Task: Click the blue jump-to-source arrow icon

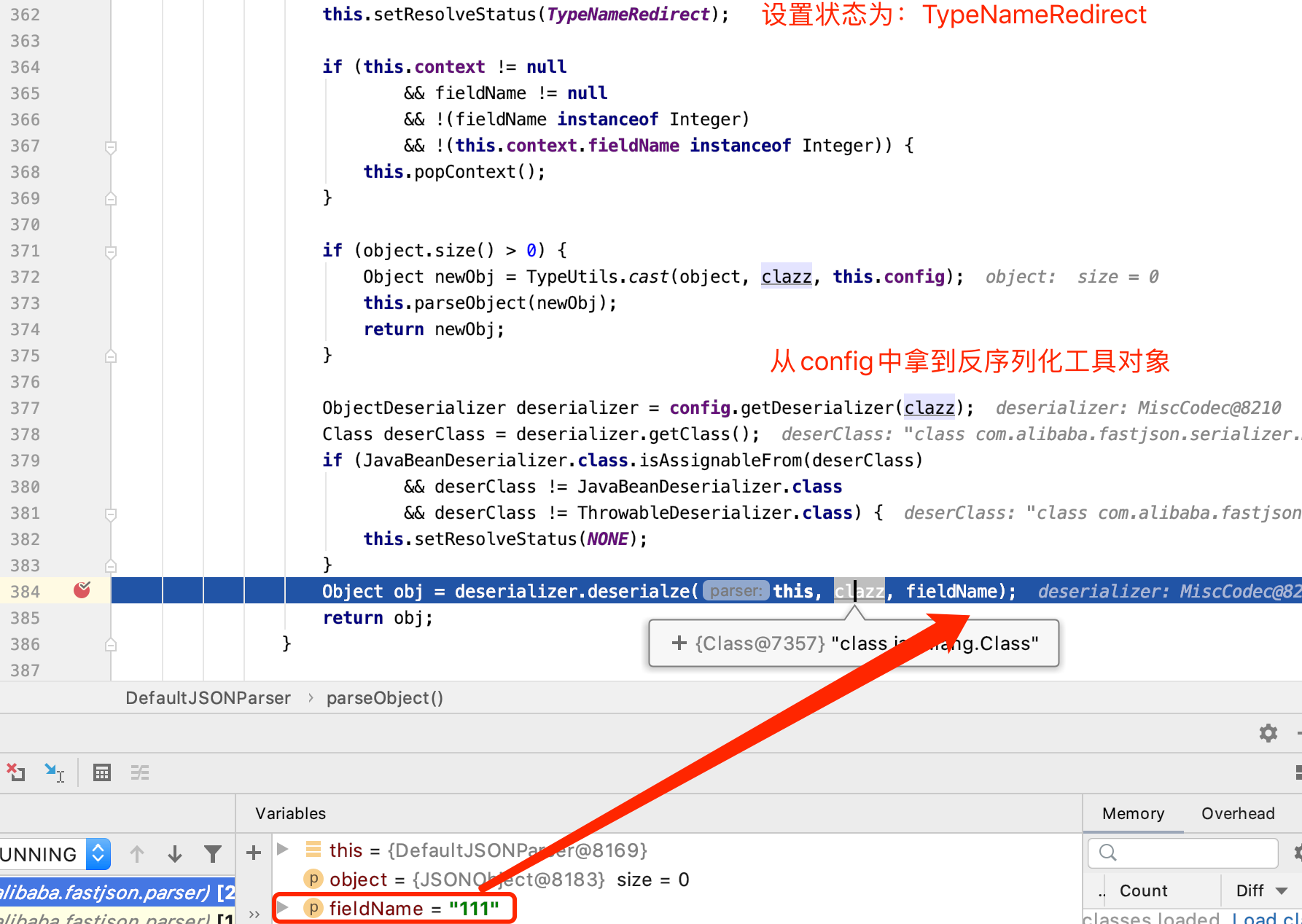Action: (55, 772)
